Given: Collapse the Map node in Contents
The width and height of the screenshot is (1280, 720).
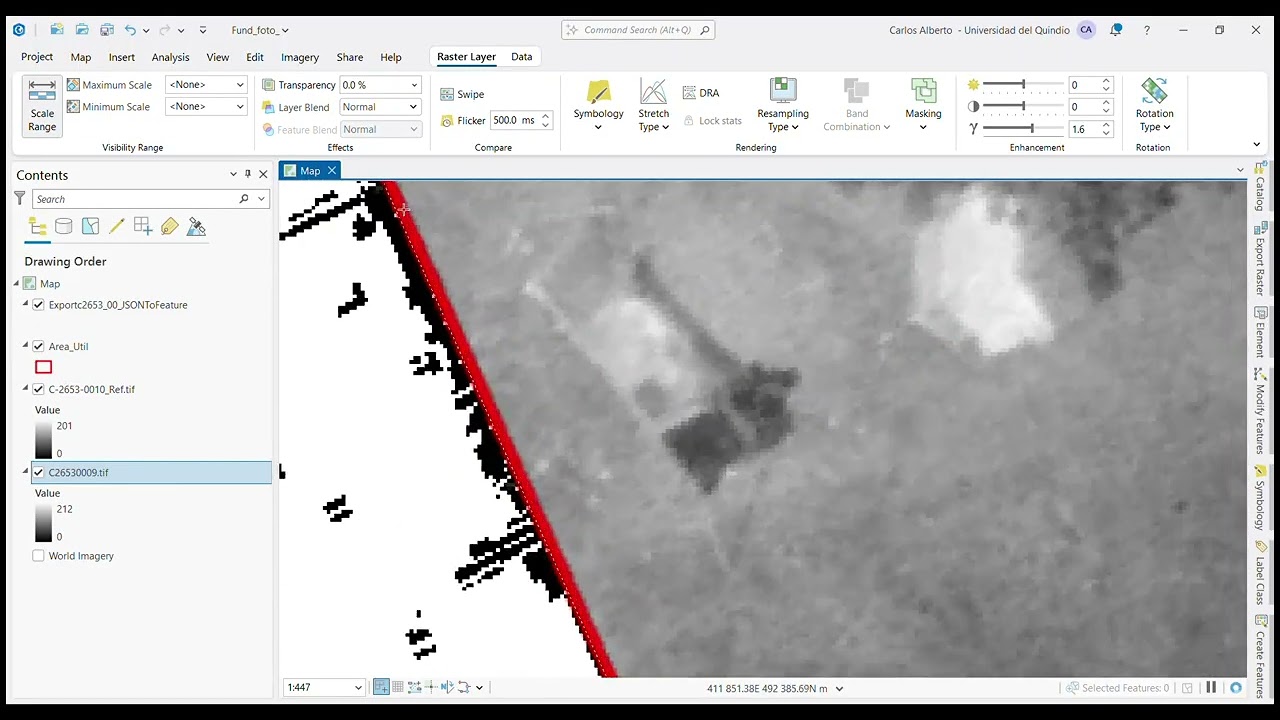Looking at the screenshot, I should (x=17, y=284).
